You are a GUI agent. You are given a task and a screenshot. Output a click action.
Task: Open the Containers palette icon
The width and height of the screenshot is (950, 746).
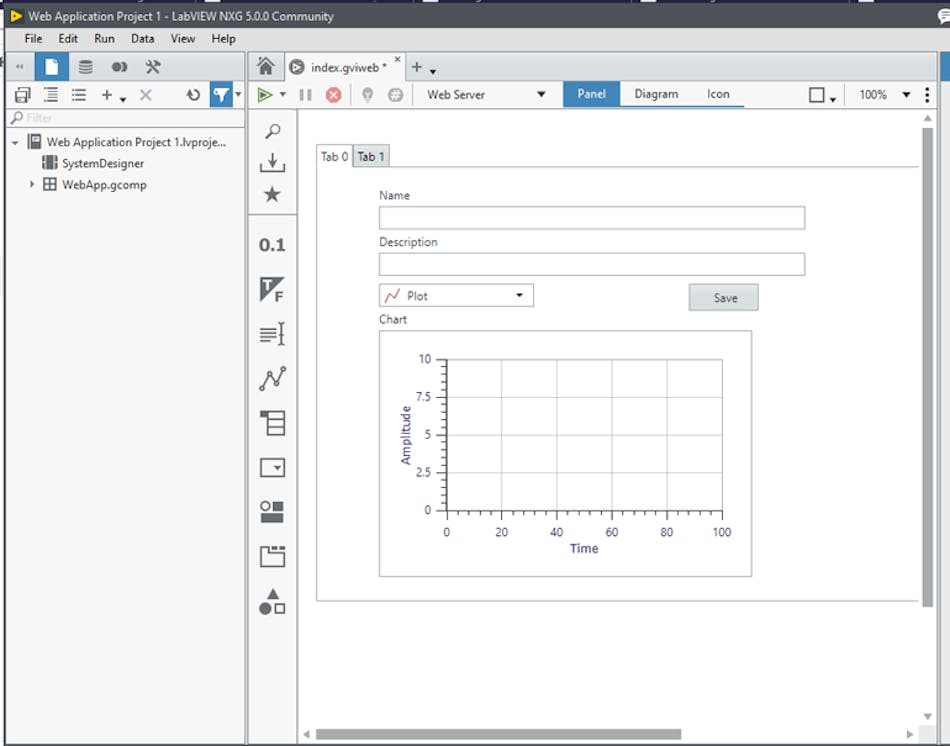coord(272,556)
